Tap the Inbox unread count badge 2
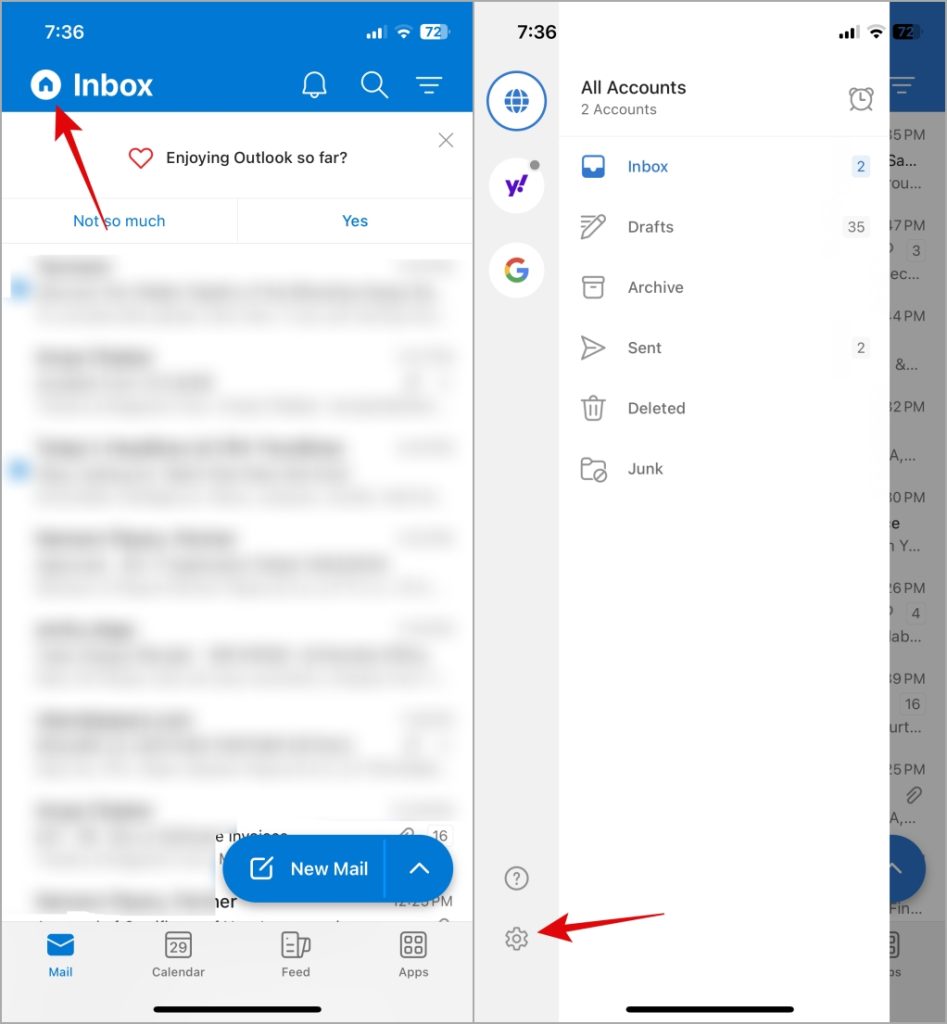The height and width of the screenshot is (1024, 947). [861, 167]
